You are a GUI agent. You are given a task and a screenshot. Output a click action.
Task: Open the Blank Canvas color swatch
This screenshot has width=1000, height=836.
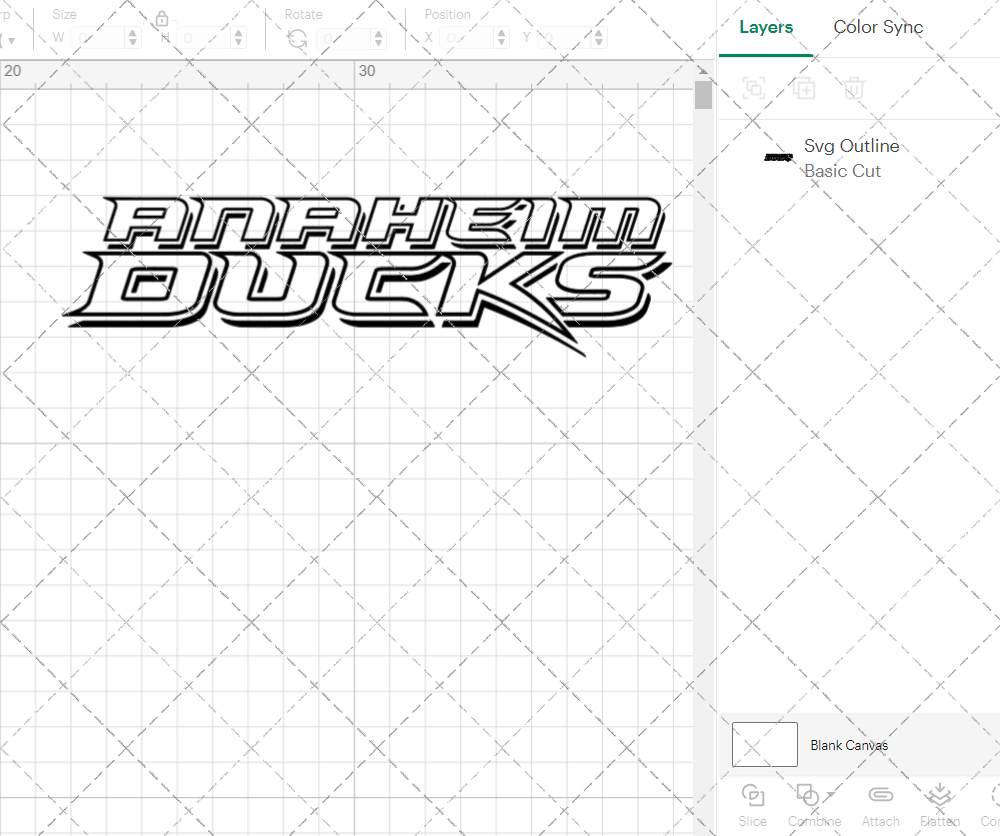[764, 744]
